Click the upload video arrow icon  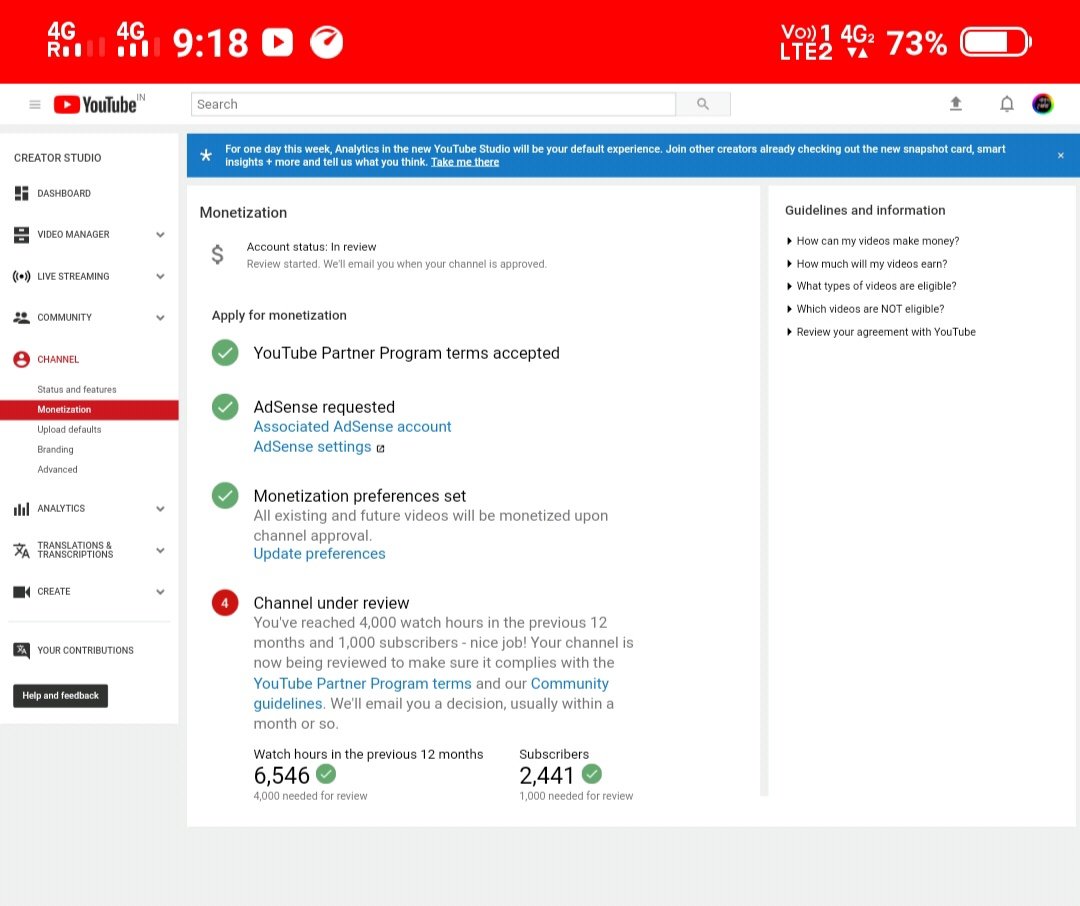click(x=955, y=103)
